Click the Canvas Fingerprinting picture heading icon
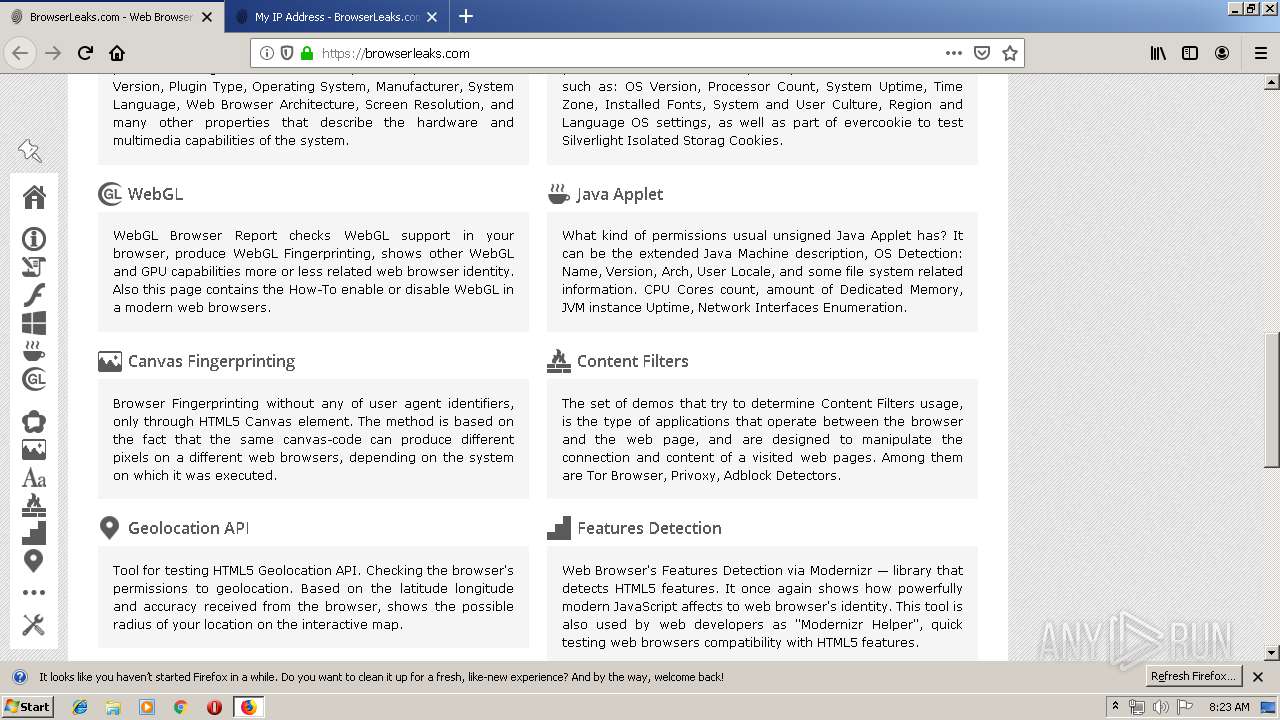This screenshot has width=1280, height=720. pos(110,361)
